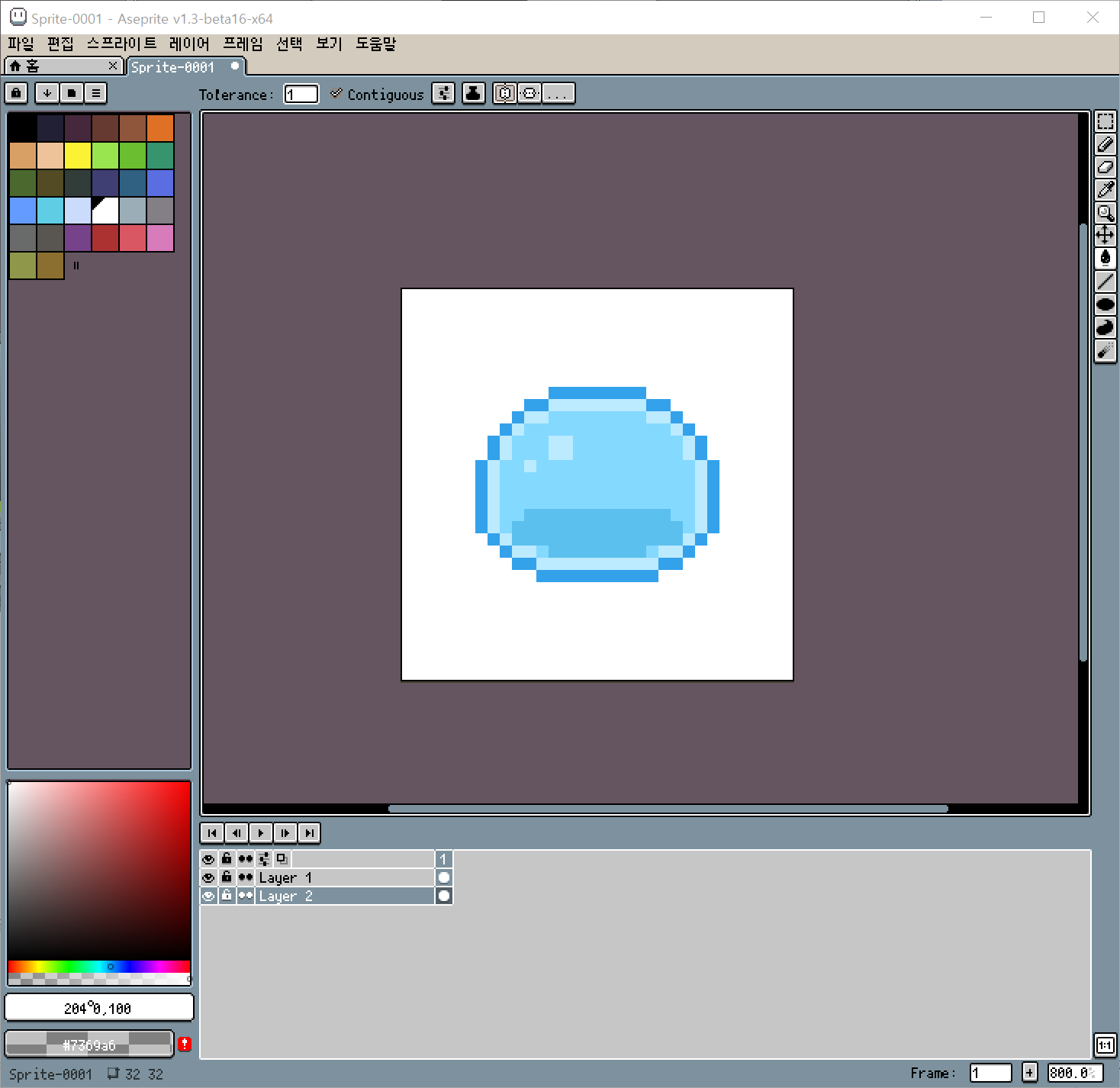
Task: Select the Line tool
Action: (1105, 282)
